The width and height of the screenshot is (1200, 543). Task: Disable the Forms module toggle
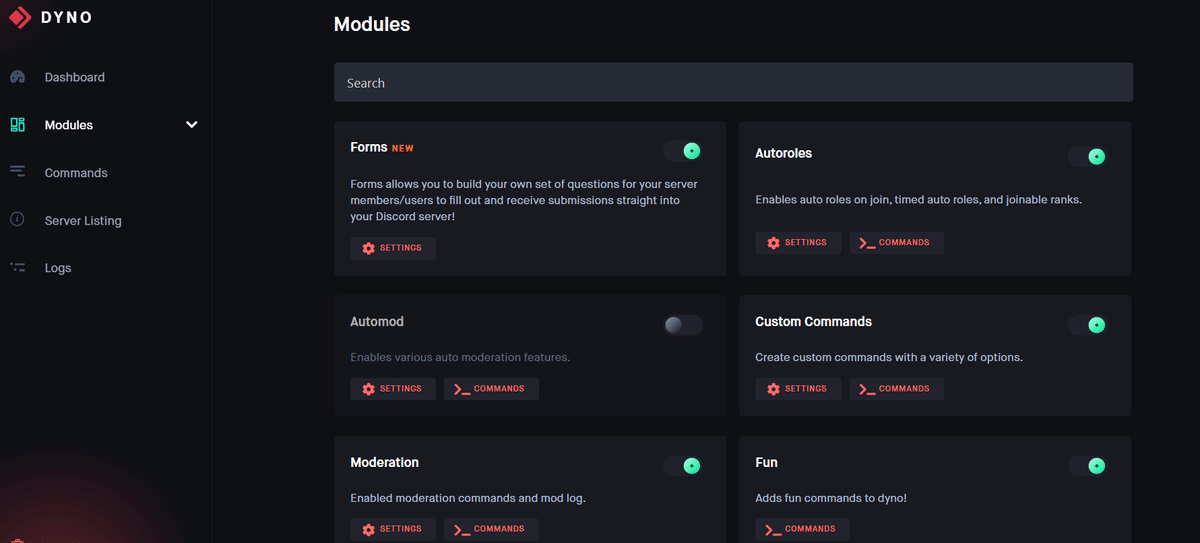(683, 150)
